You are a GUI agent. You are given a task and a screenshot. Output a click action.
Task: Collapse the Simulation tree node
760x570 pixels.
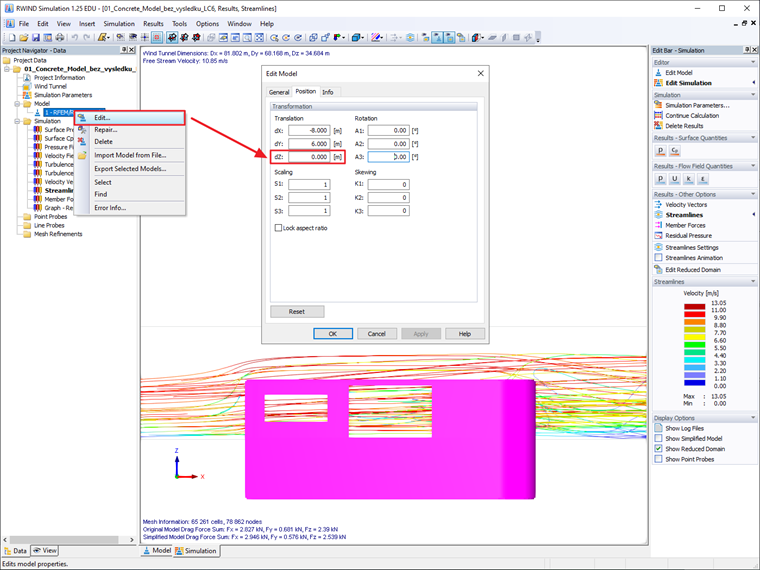(x=17, y=121)
